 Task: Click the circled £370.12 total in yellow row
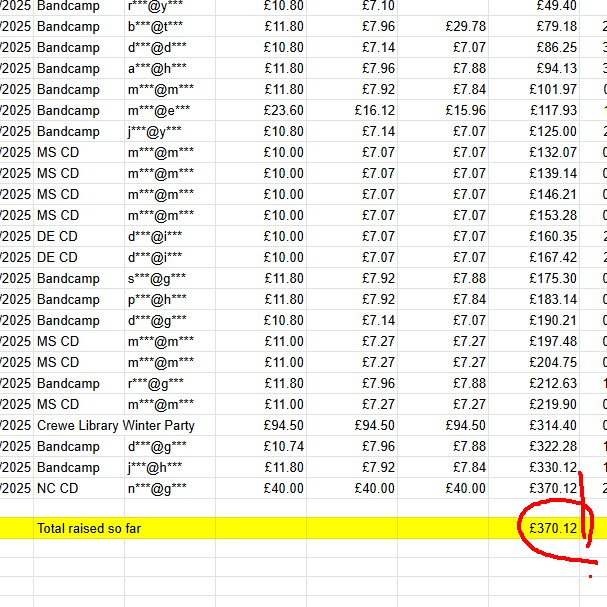coord(553,528)
